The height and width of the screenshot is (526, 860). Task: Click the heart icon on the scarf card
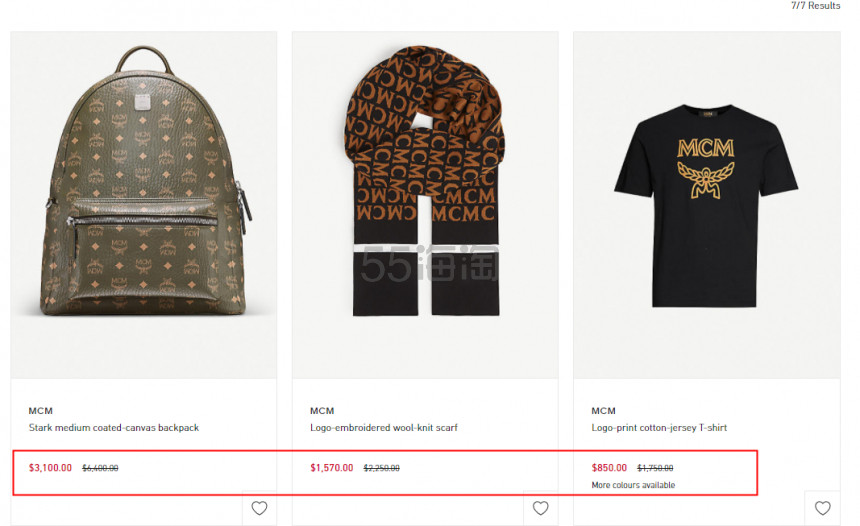coord(541,508)
